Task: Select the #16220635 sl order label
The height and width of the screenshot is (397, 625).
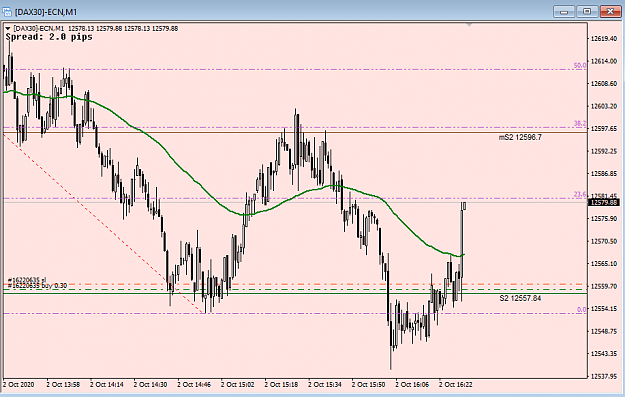Action: coord(27,280)
